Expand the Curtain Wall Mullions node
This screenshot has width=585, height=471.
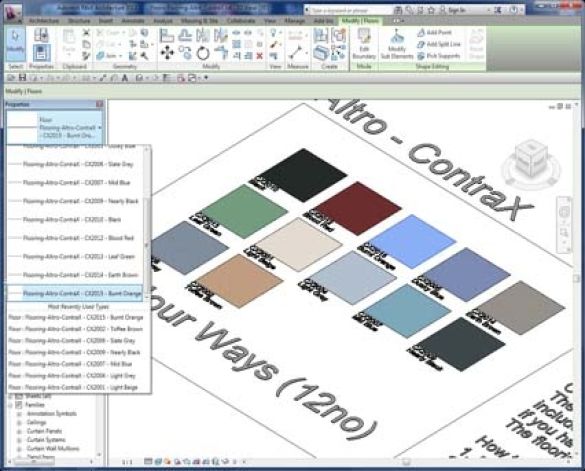coord(19,449)
